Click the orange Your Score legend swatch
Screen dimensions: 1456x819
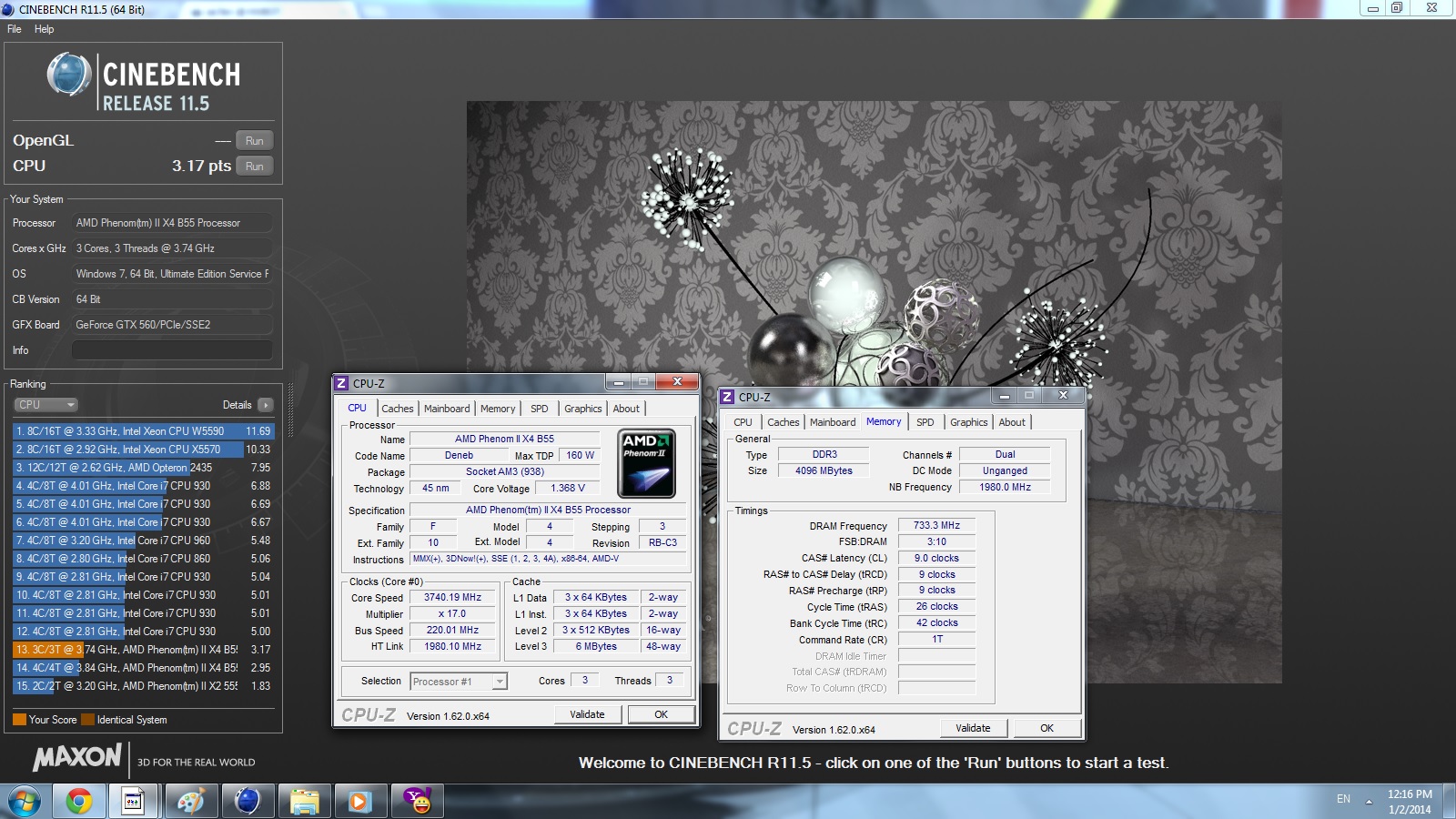19,720
